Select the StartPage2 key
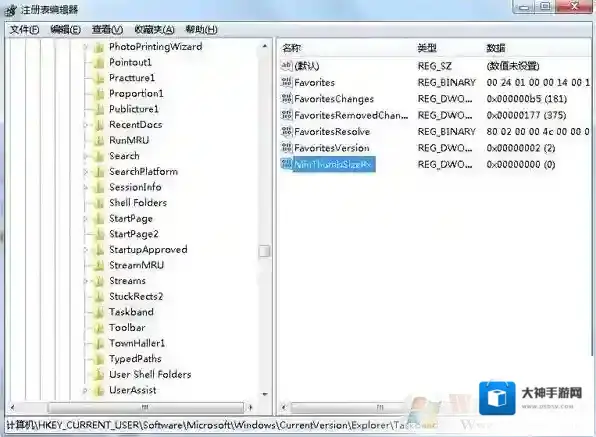This screenshot has width=596, height=437. (134, 234)
